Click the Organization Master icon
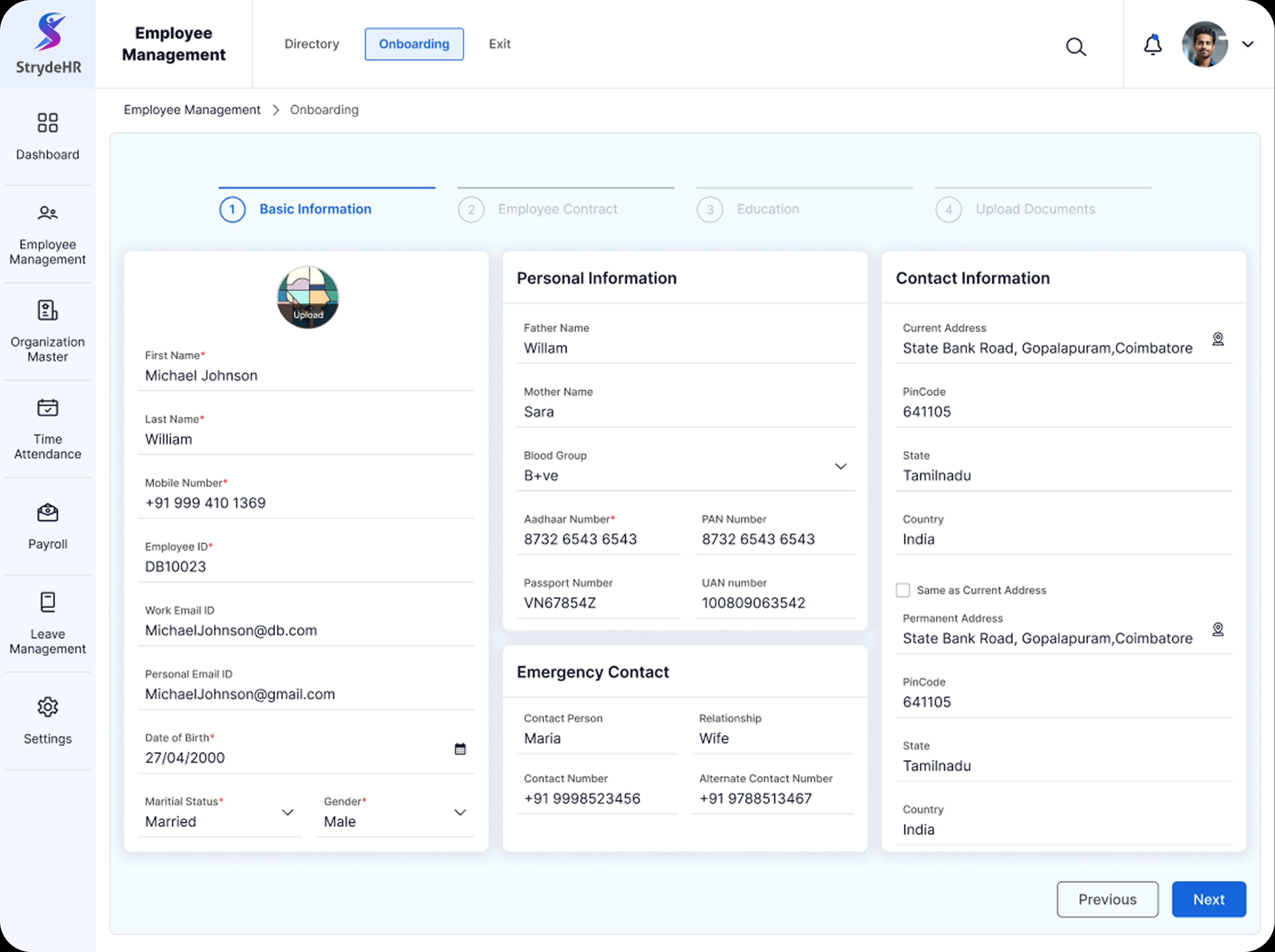The width and height of the screenshot is (1275, 952). tap(47, 310)
